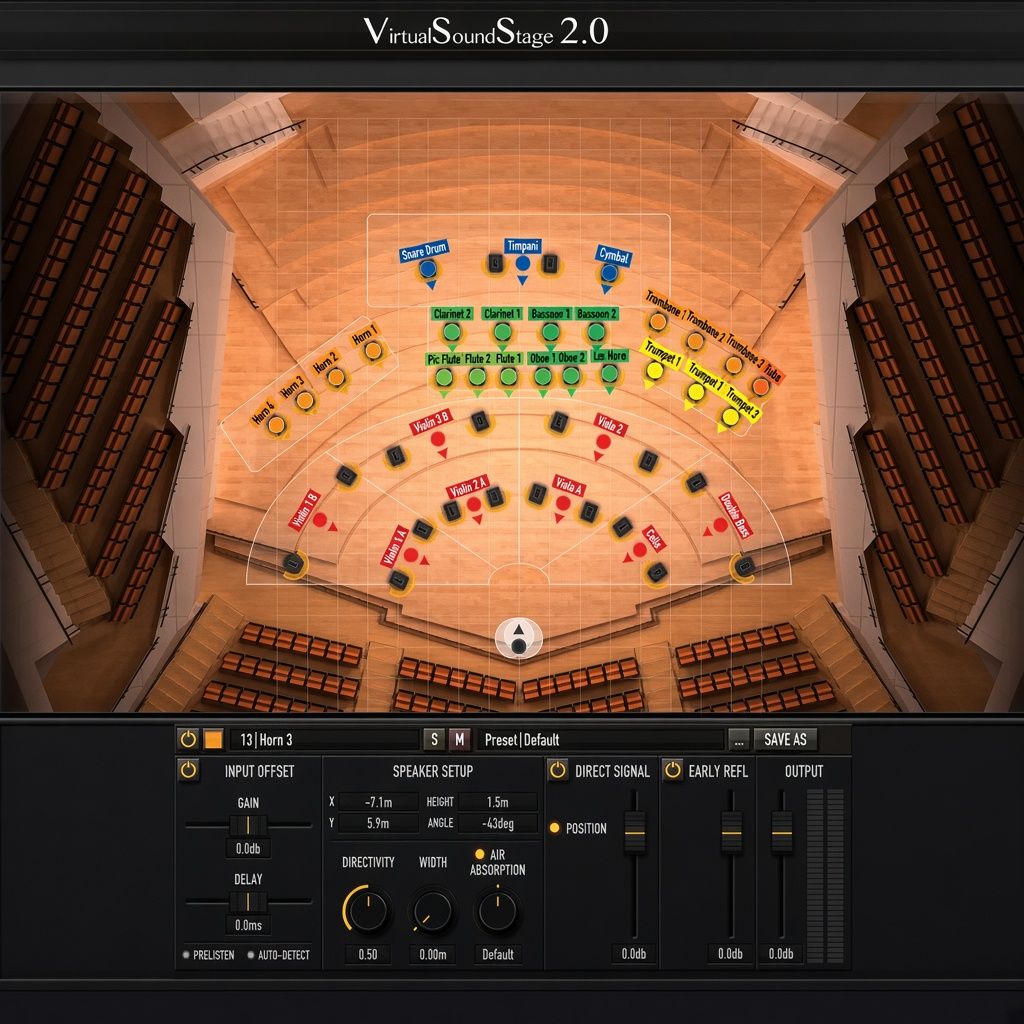The width and height of the screenshot is (1024, 1024).
Task: Click the Angle field showing -43deg
Action: pos(498,823)
